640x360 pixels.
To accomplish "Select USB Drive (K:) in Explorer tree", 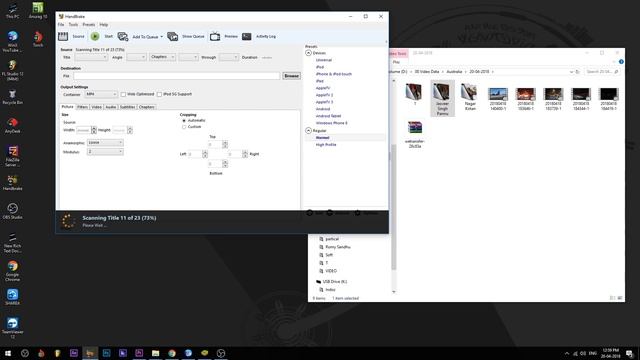I will coord(335,282).
